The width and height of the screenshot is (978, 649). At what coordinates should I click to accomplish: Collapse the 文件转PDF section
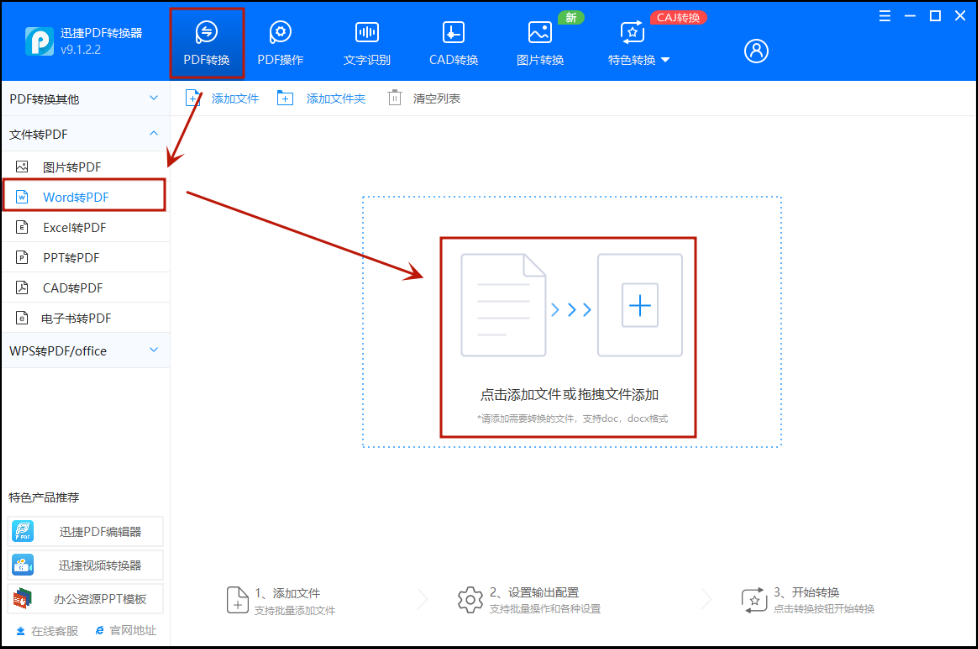[x=85, y=134]
